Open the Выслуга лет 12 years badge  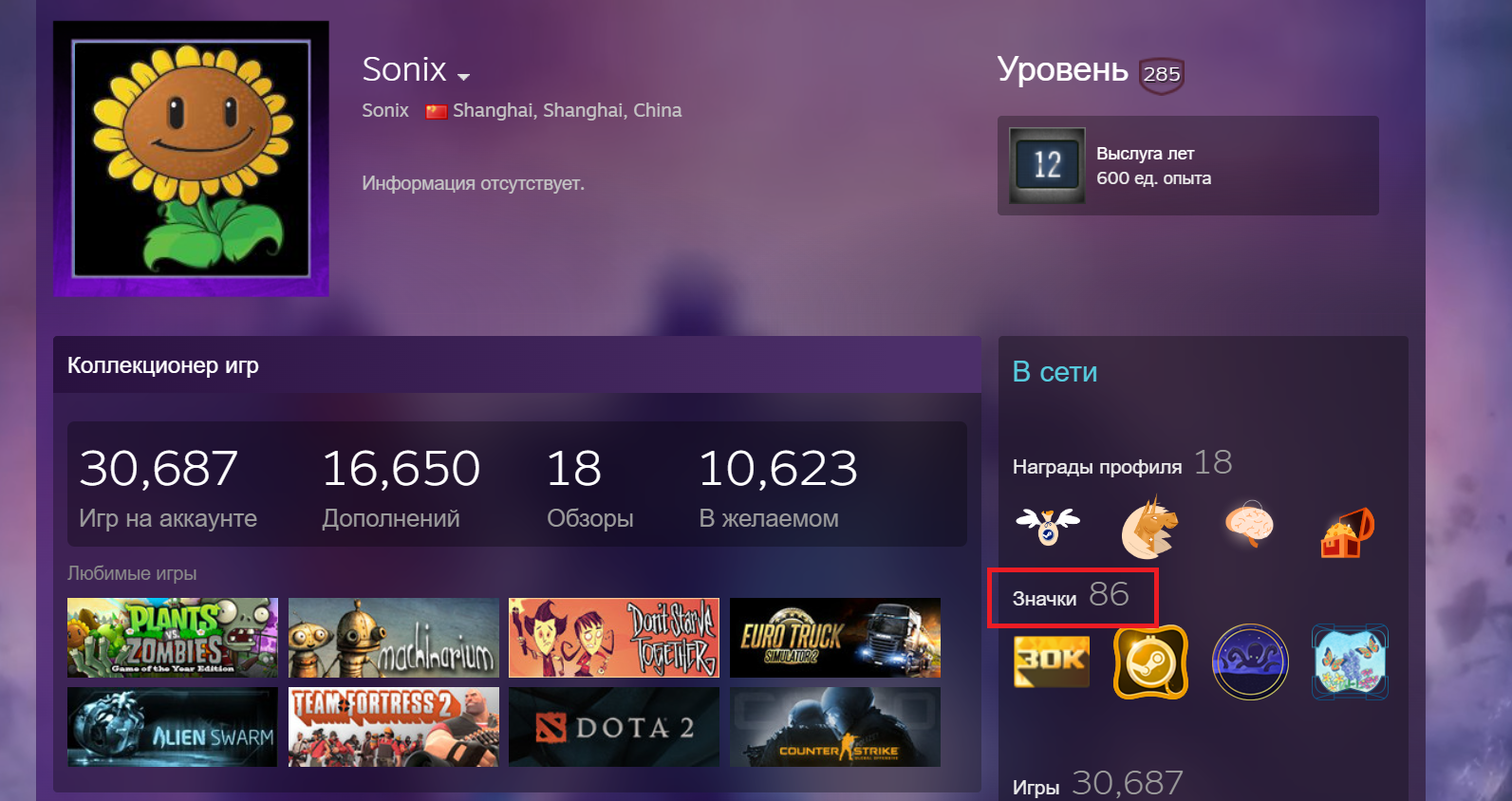tap(1188, 165)
